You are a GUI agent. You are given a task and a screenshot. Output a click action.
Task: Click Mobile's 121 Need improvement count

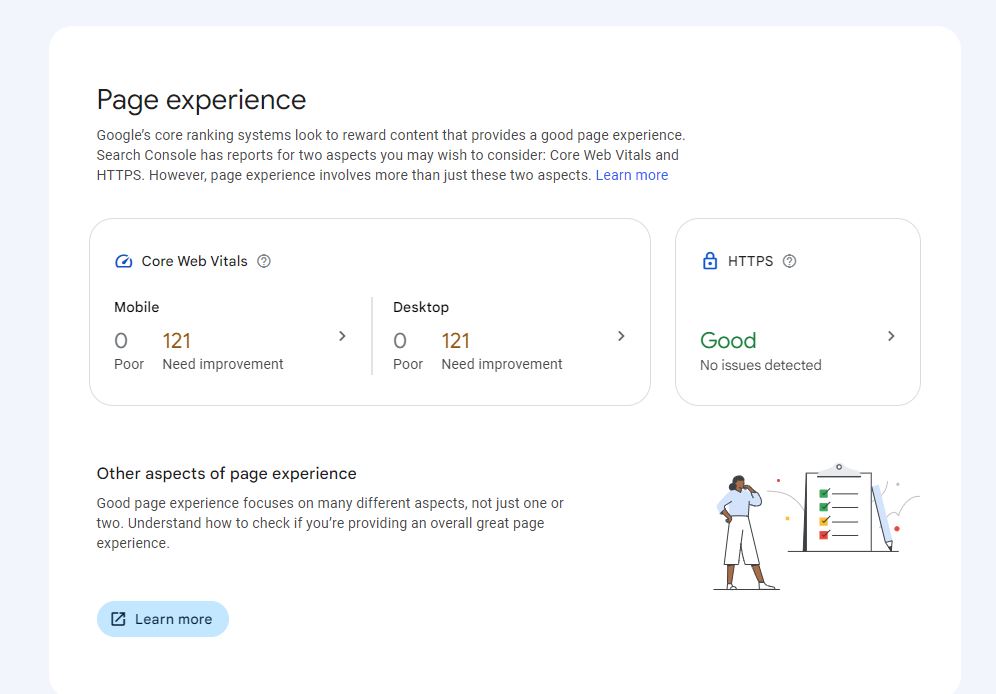177,341
